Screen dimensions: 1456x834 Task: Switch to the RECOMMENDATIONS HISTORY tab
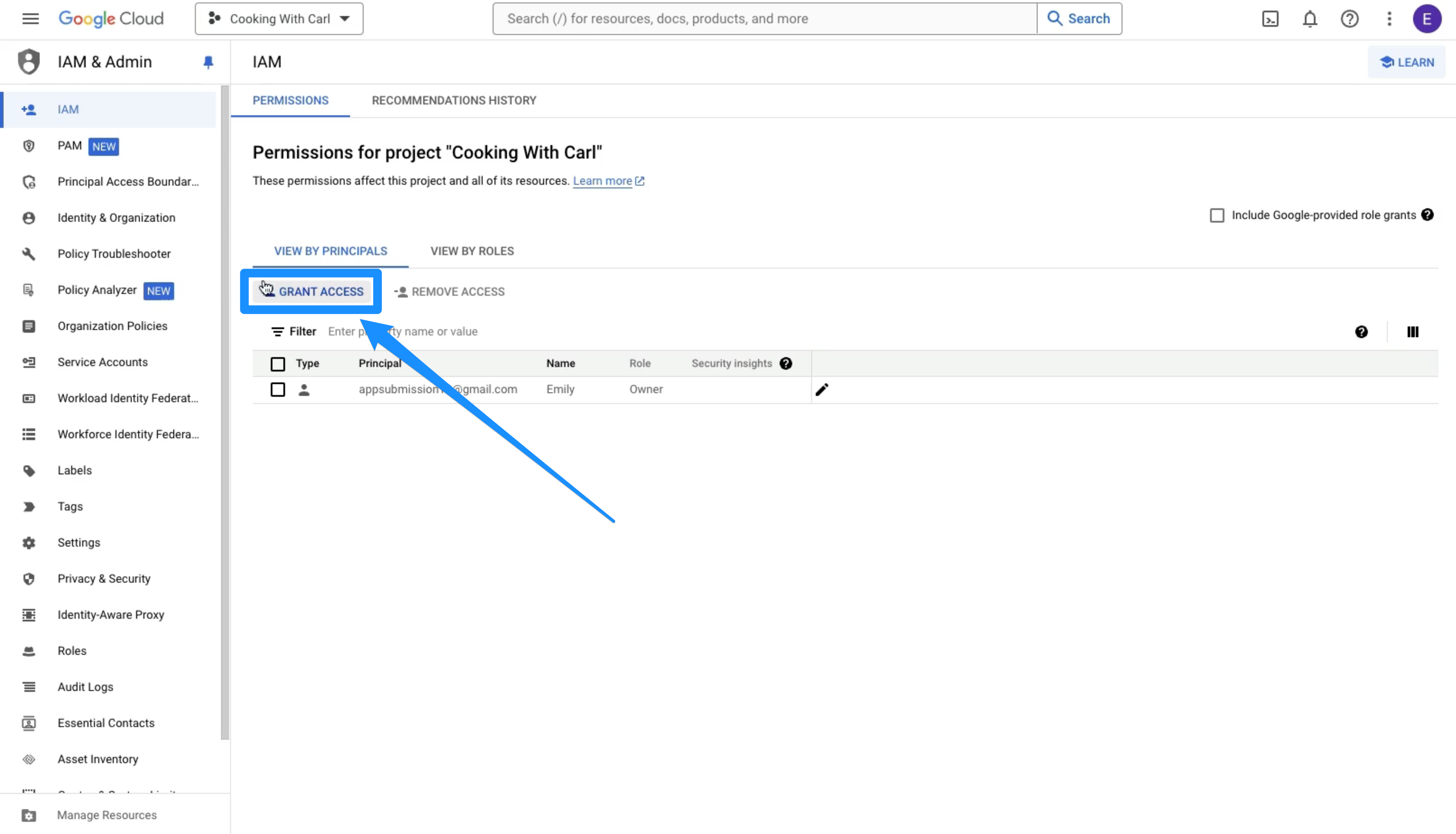[x=454, y=100]
